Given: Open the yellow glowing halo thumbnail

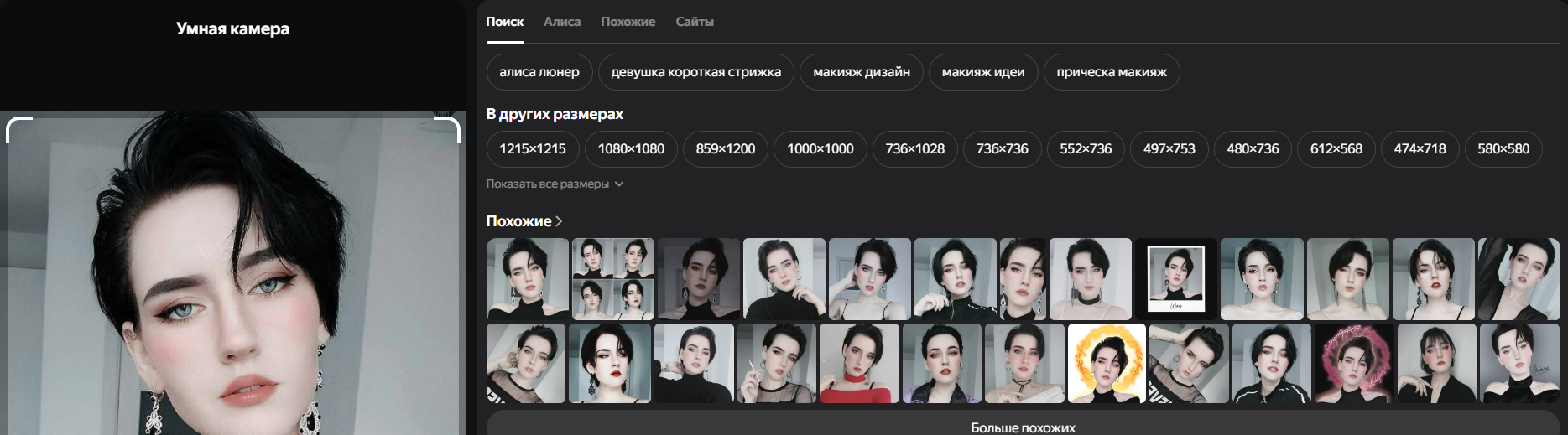Looking at the screenshot, I should point(1107,364).
